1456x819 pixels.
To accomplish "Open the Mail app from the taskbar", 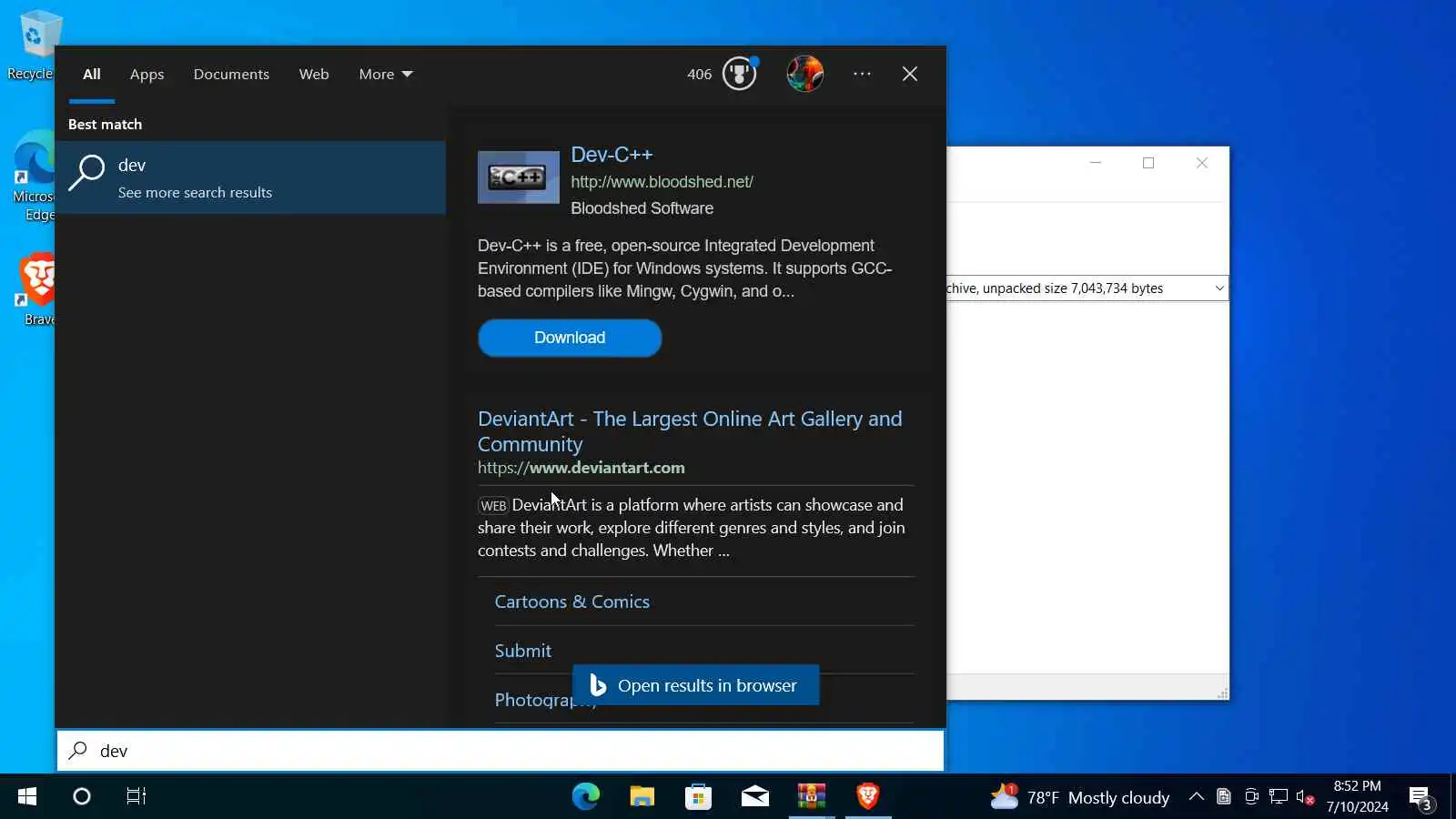I will click(755, 796).
